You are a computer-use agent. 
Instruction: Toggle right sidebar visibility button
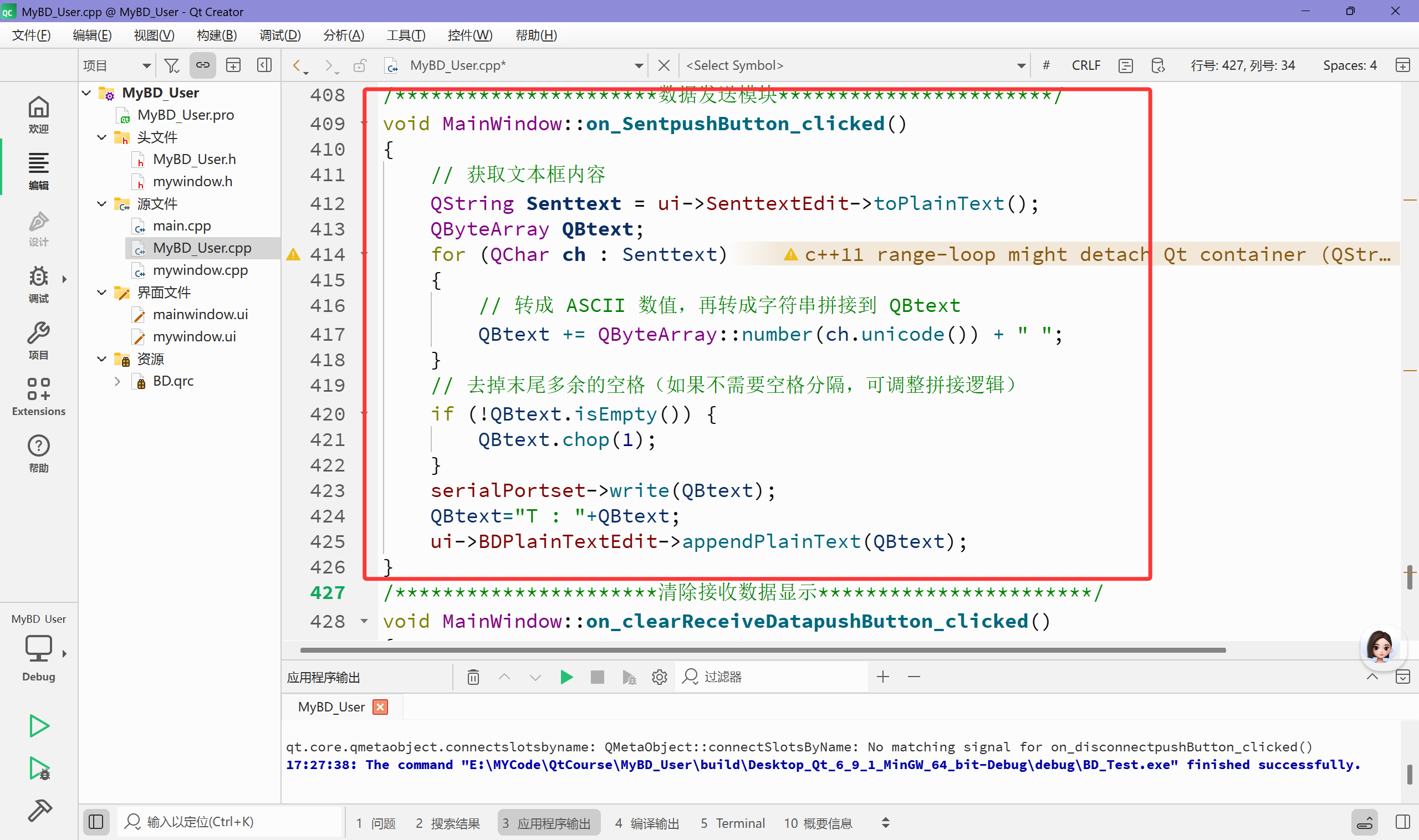tap(1402, 822)
